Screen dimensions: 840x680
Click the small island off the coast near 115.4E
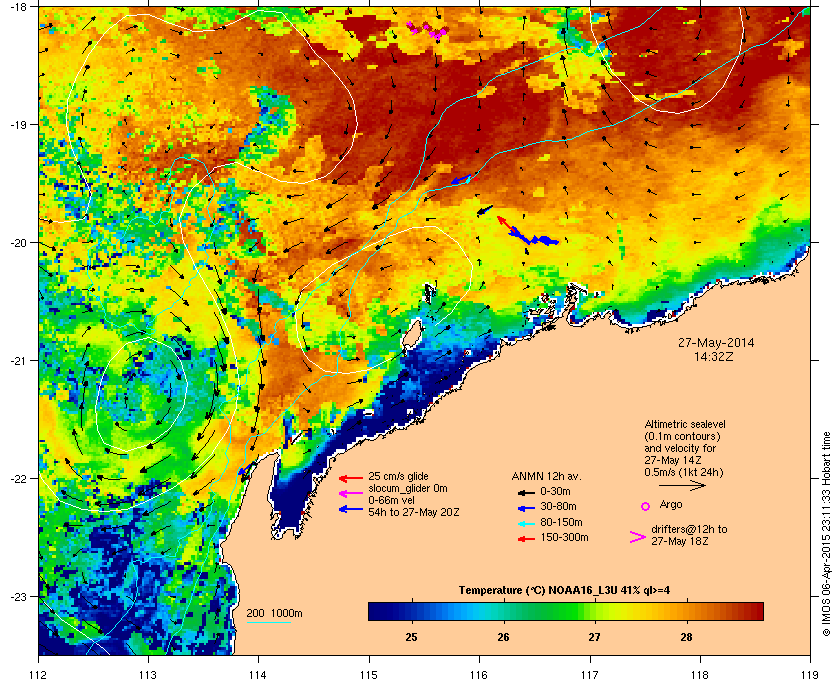411,333
